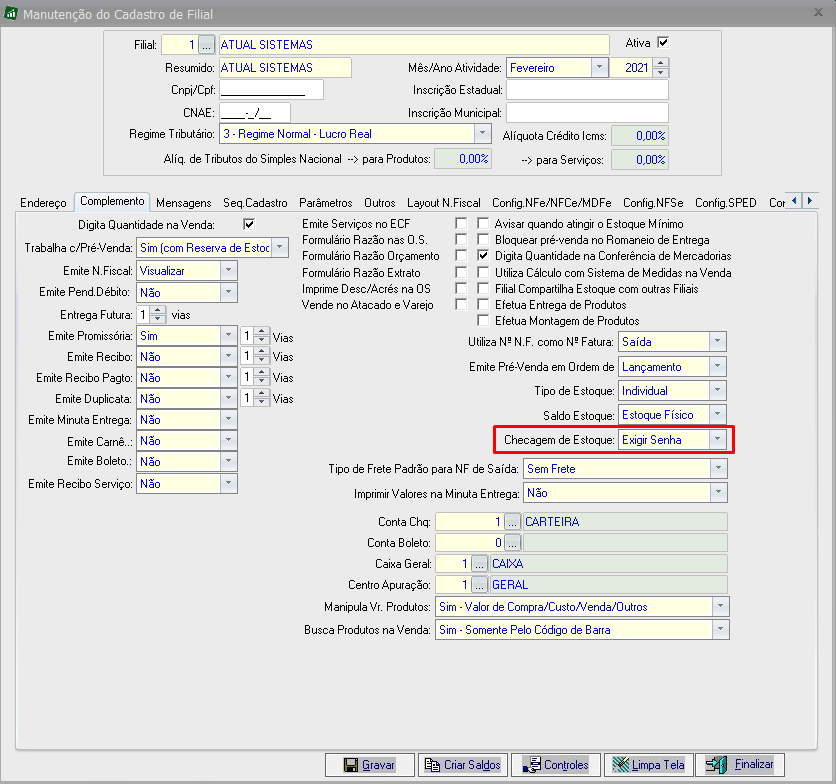Click the Criar Saldos button

pos(462,765)
